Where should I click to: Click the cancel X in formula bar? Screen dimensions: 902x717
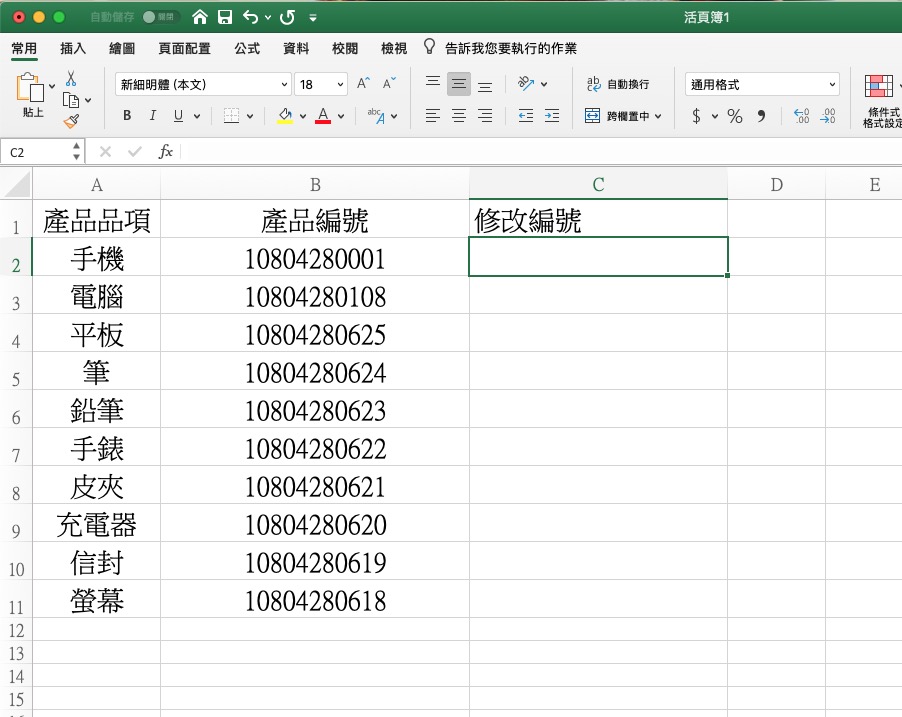(105, 151)
